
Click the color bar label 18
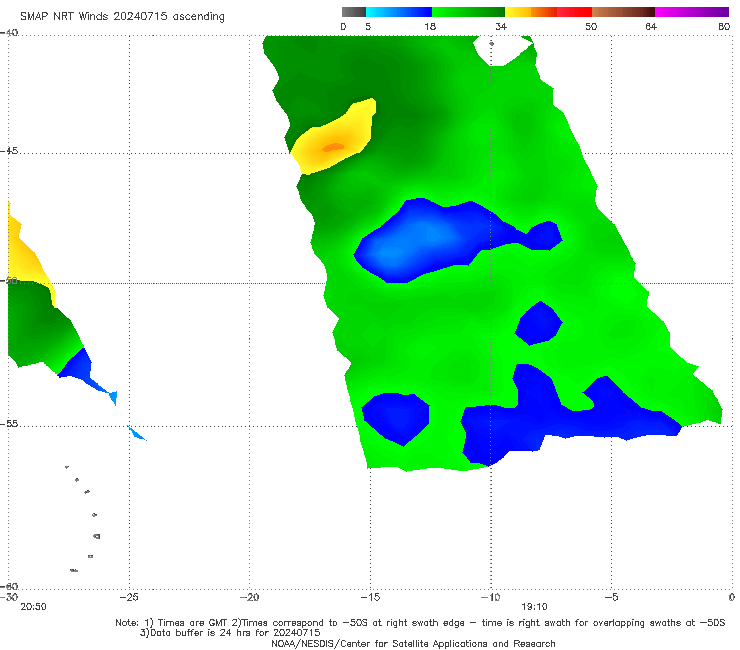pos(430,26)
